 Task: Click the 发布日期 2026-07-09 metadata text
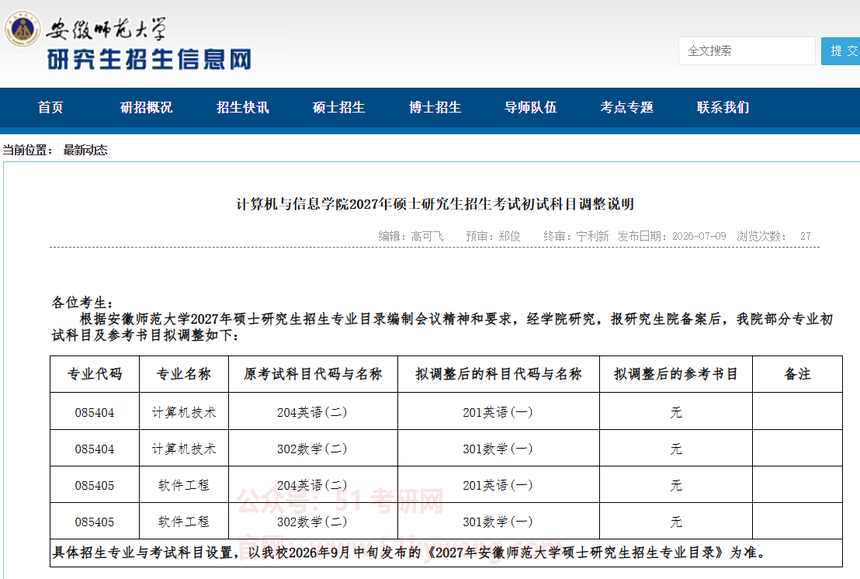coord(672,236)
